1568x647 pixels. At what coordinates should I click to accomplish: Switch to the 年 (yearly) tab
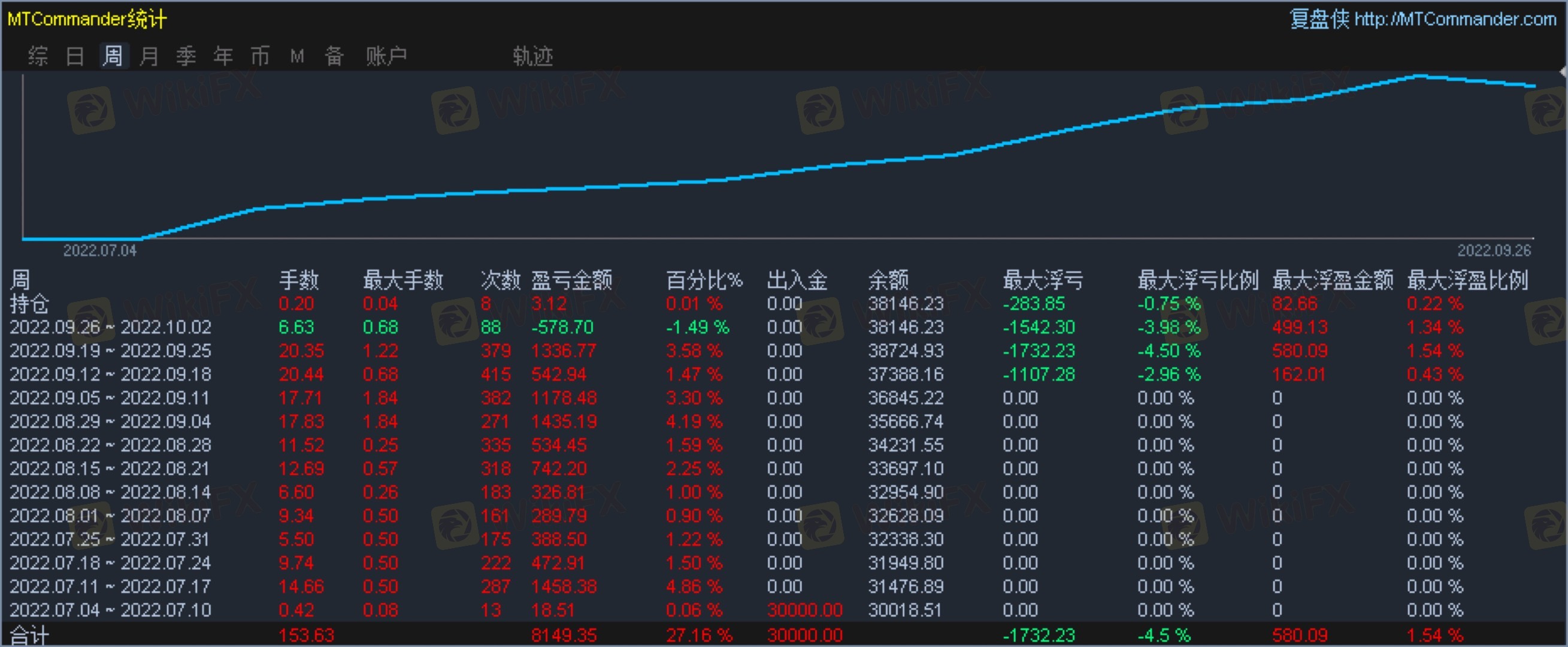tap(223, 56)
